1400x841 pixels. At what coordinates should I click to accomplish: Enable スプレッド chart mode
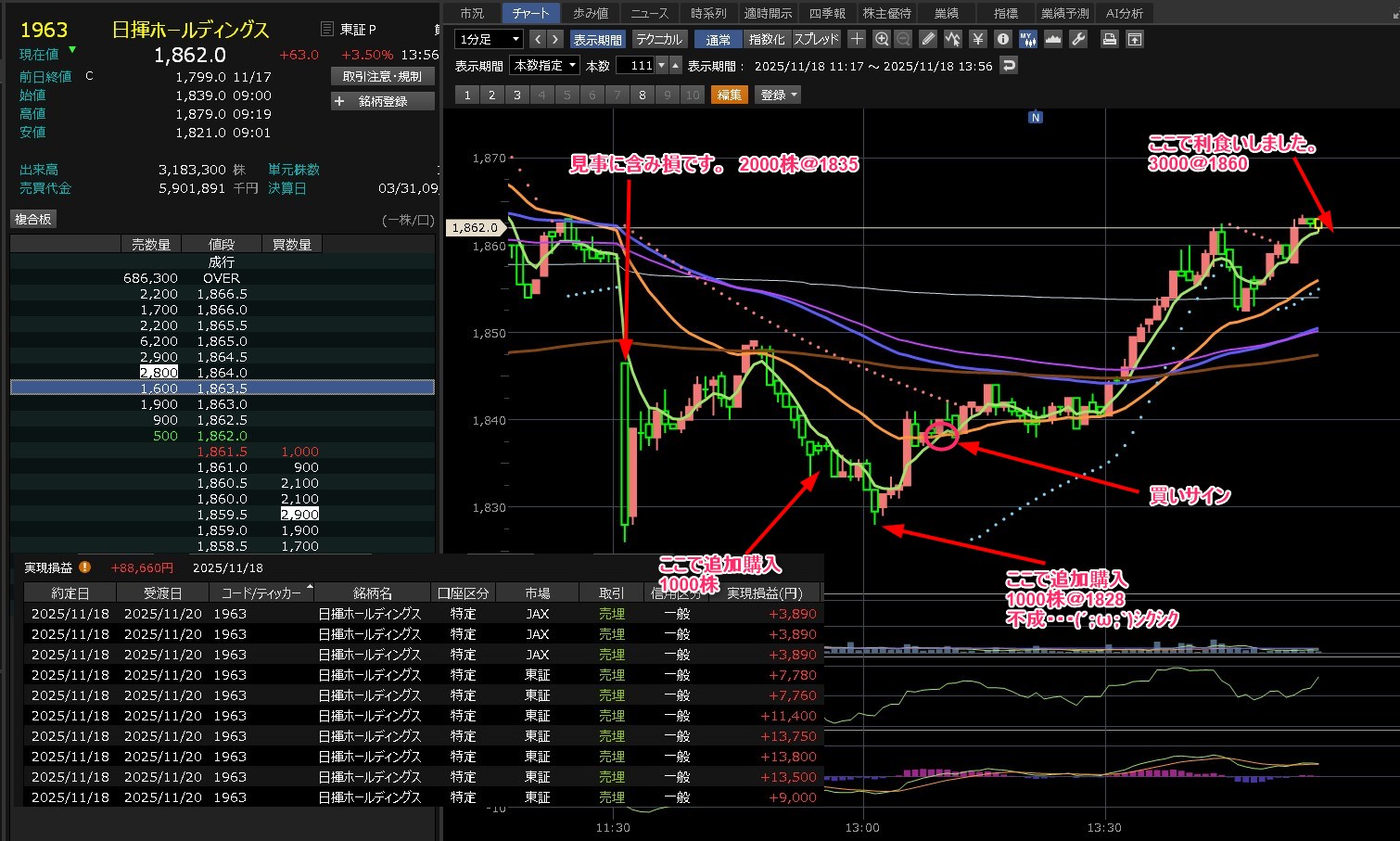tap(816, 39)
